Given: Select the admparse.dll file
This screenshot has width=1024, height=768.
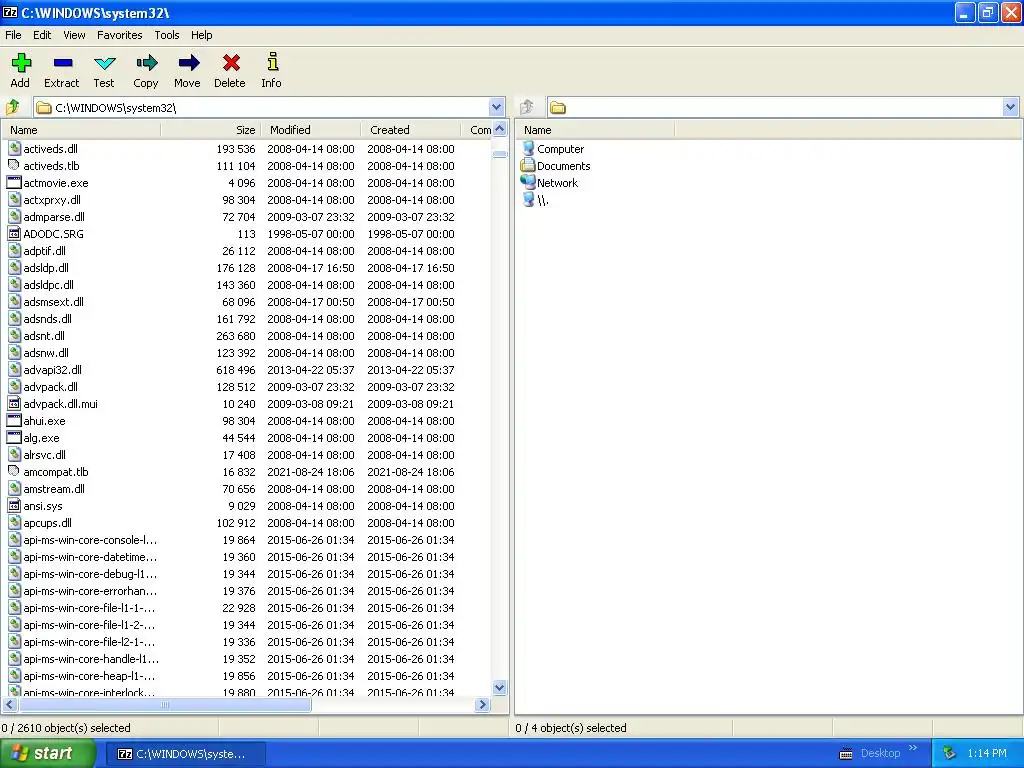Looking at the screenshot, I should [x=54, y=217].
